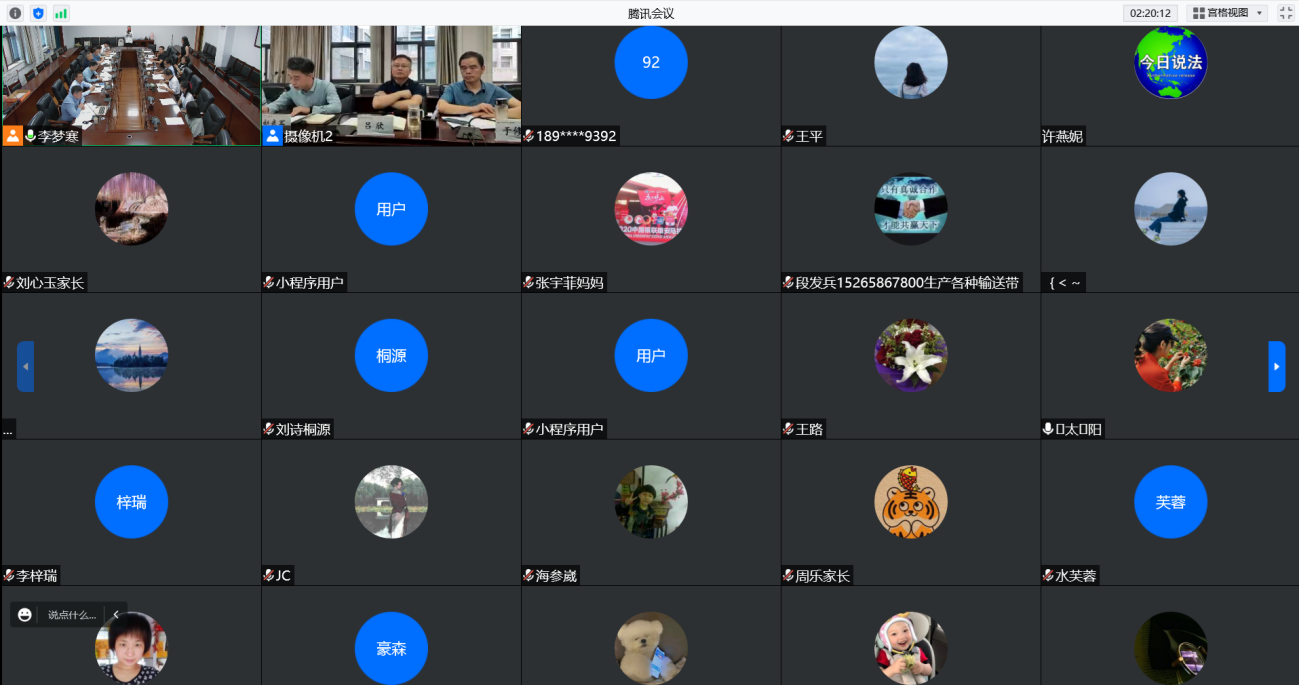The image size is (1299, 685).
Task: Click the muted mic icon beside 刘诗桐源
Action: pos(268,429)
